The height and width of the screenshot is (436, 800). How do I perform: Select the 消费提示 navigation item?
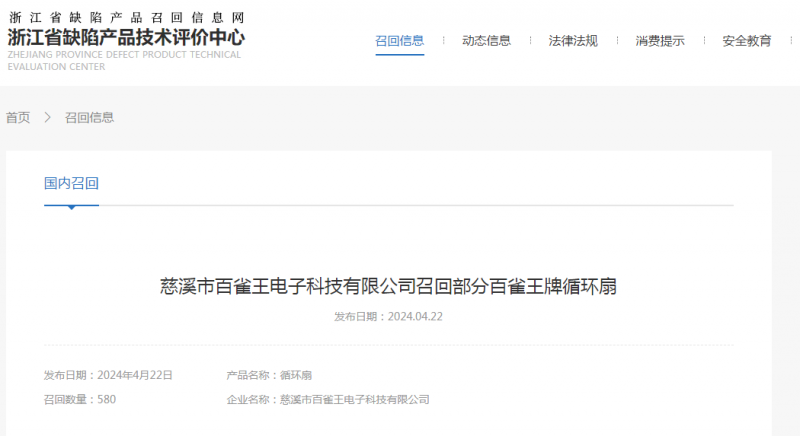tap(660, 41)
